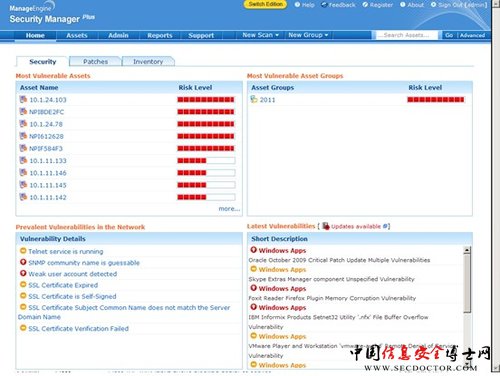This screenshot has width=500, height=376.
Task: Open Skype Extras Manager vulnerability description
Action: [331, 279]
